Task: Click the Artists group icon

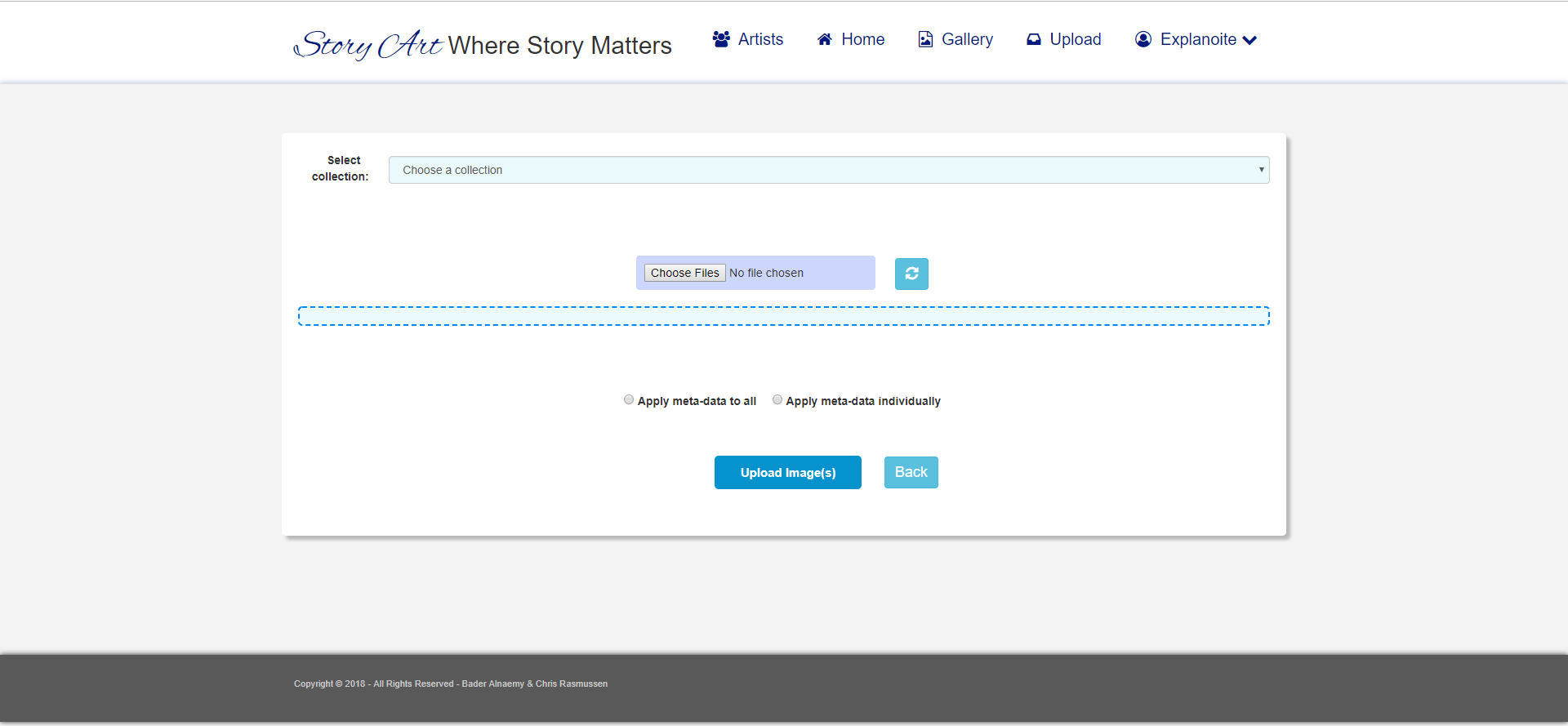Action: tap(720, 39)
